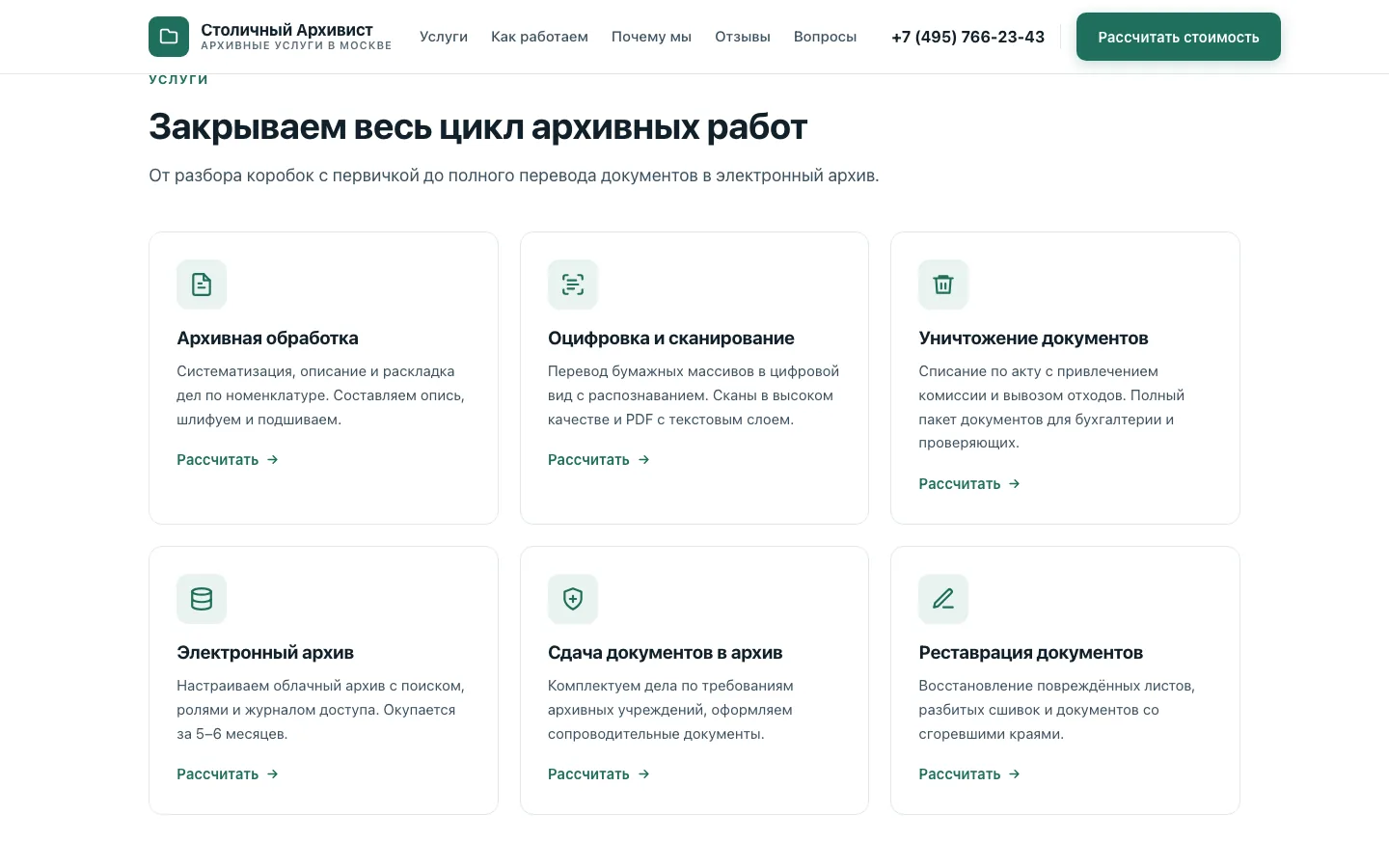This screenshot has height=868, width=1389.
Task: Click the heading Реставрация документов
Action: tap(1030, 653)
